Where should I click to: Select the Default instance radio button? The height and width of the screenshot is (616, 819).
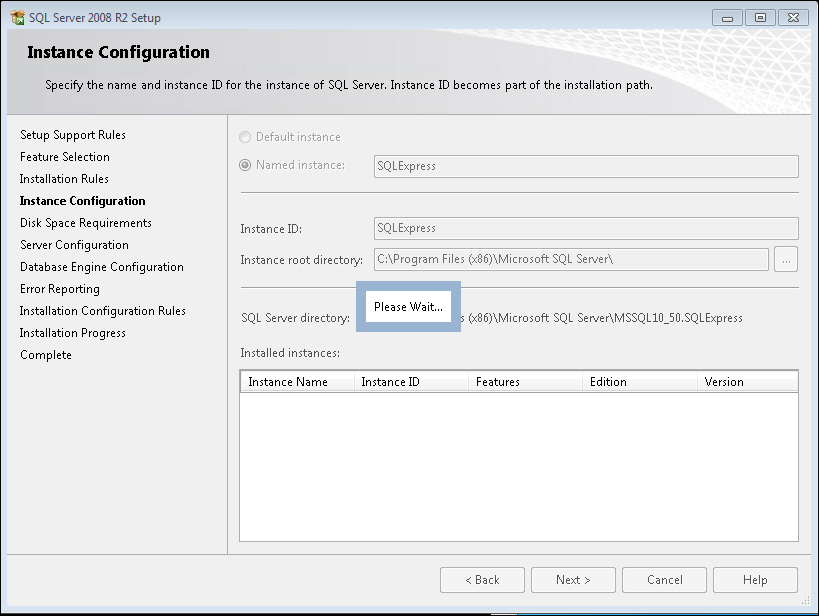click(x=245, y=137)
